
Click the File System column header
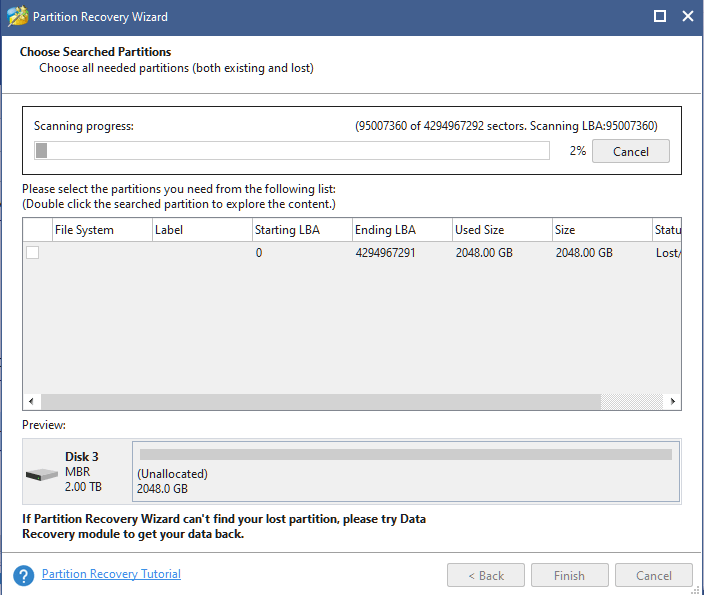click(x=84, y=230)
